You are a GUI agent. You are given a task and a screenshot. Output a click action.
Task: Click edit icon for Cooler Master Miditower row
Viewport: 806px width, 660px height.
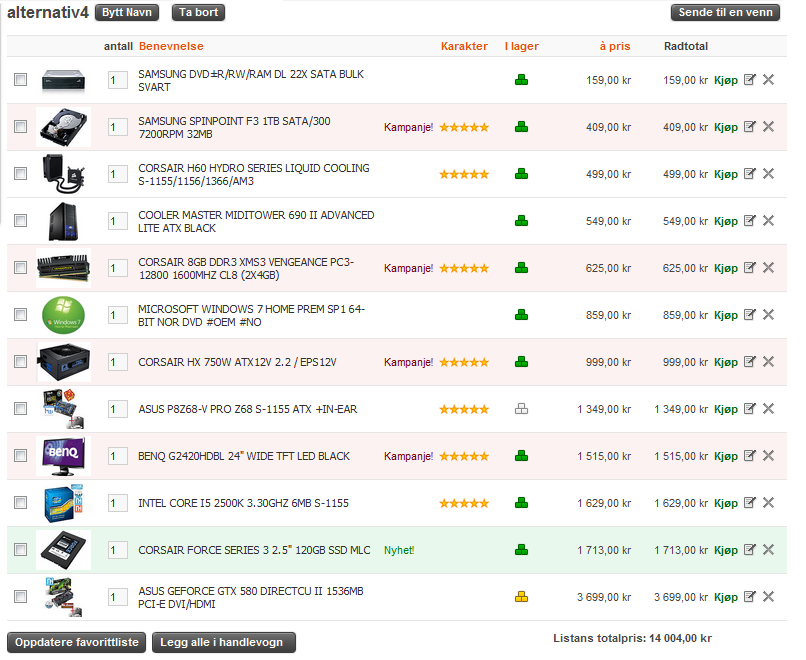click(x=749, y=221)
